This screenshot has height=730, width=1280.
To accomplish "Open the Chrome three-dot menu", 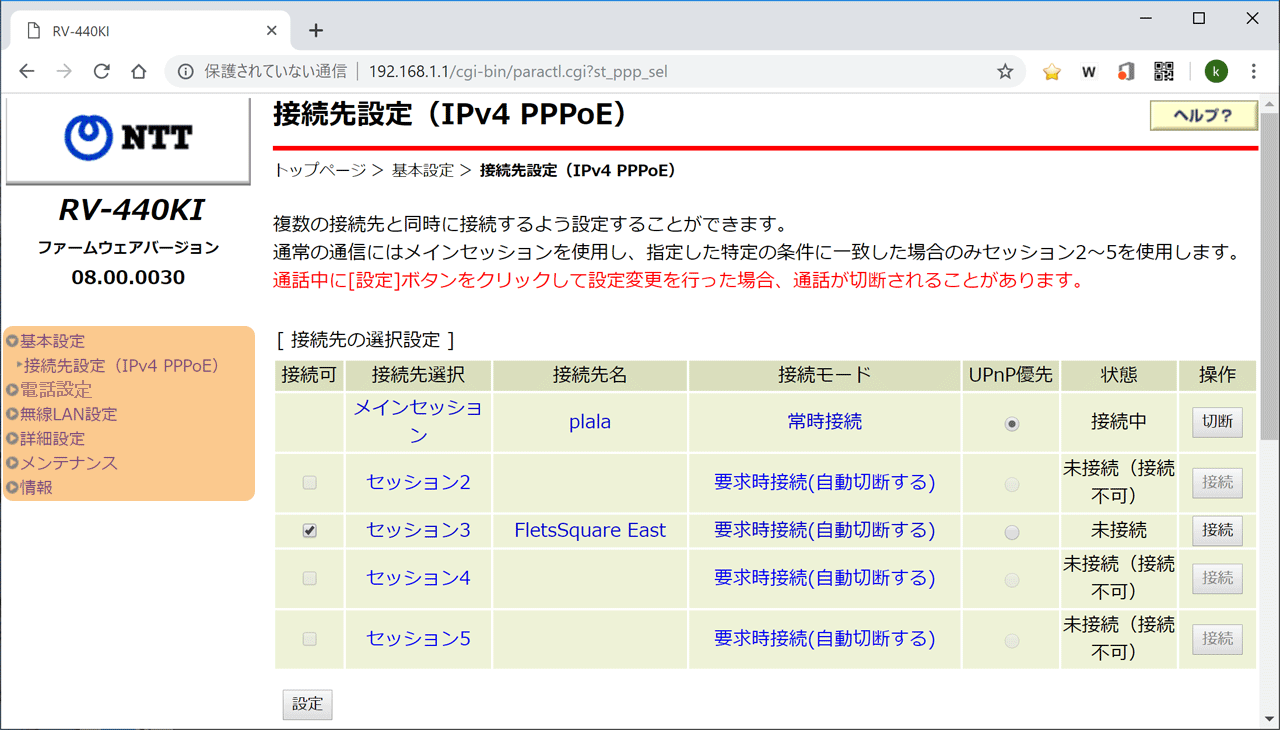I will (1254, 72).
